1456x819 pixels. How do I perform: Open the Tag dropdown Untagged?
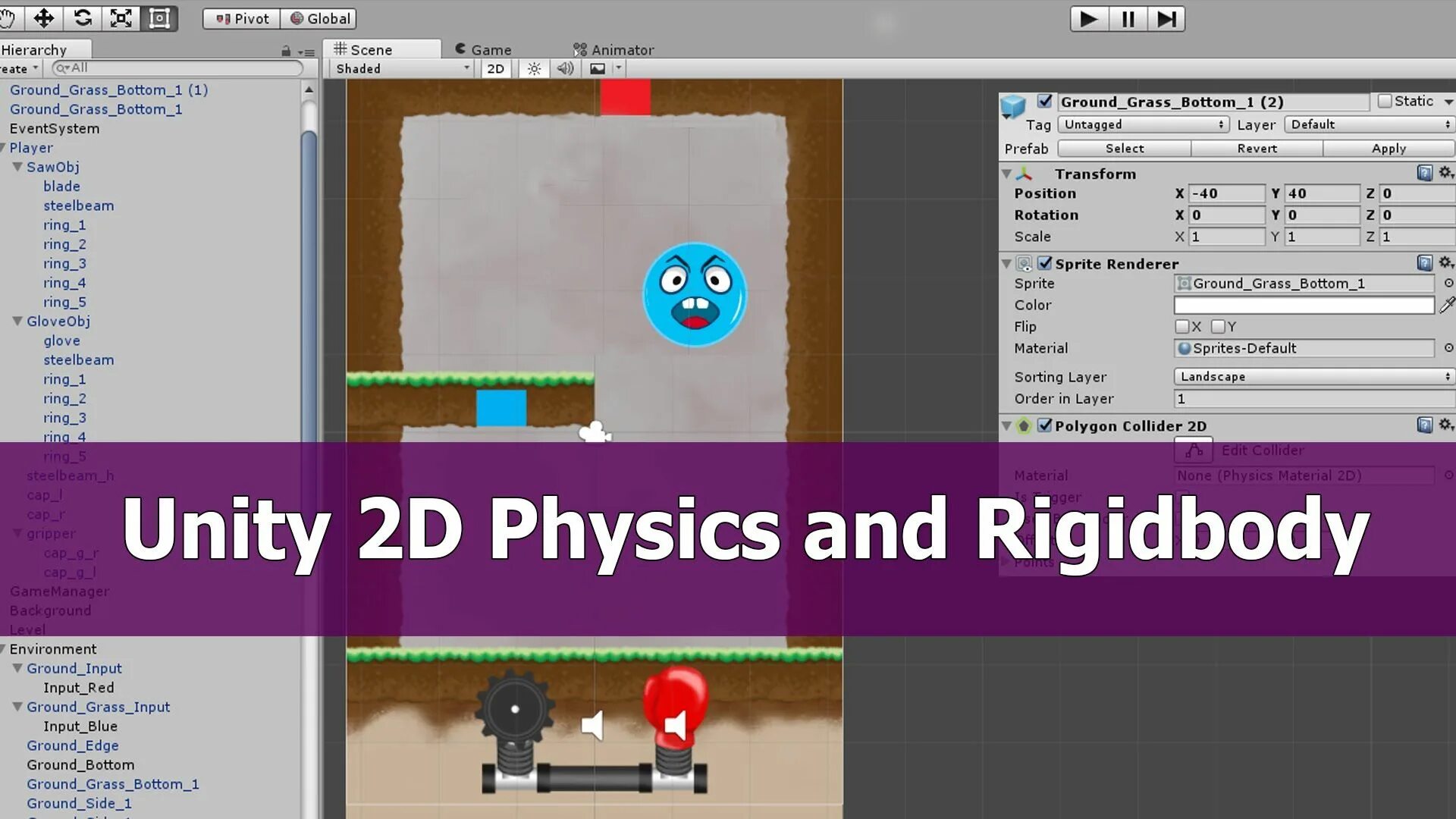point(1143,124)
